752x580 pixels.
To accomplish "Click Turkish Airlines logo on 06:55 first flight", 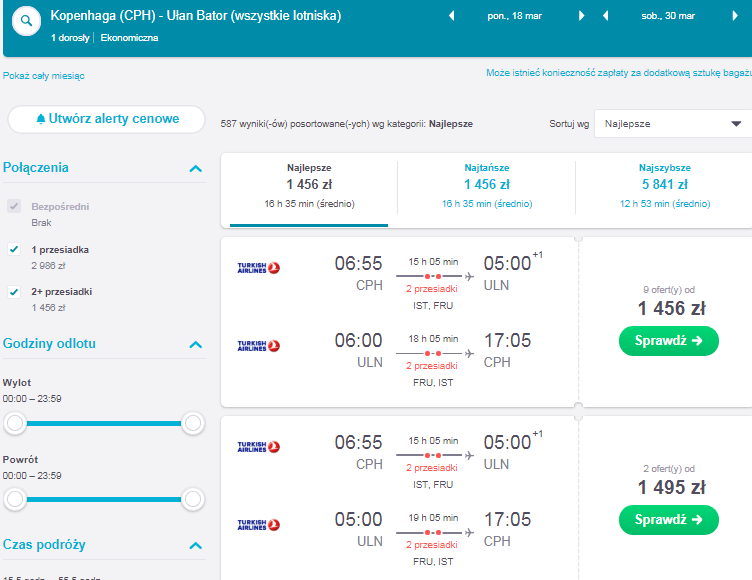I will (x=258, y=268).
